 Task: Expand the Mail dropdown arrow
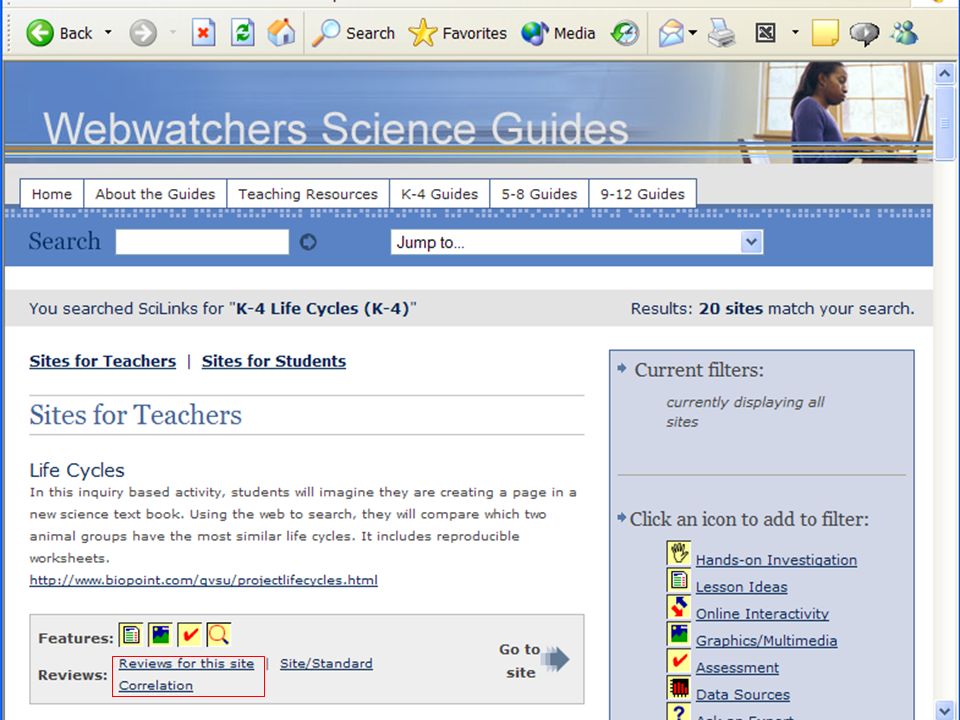pos(692,32)
